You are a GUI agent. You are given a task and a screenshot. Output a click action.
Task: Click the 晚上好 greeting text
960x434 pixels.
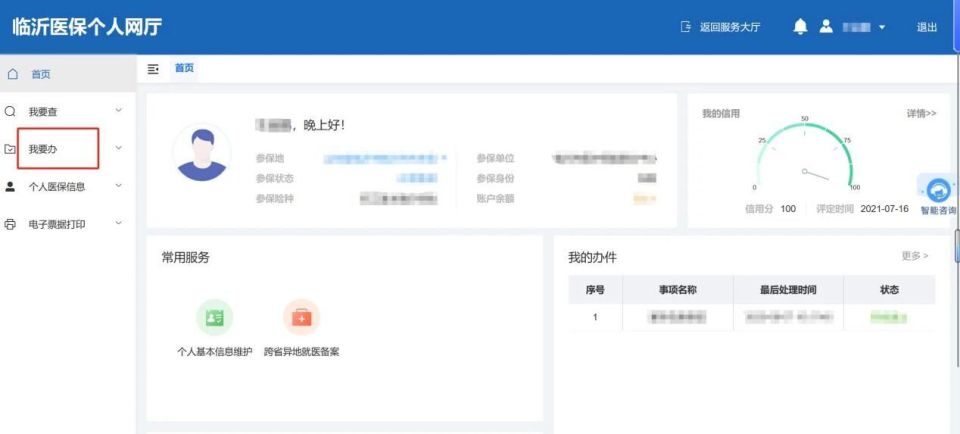pyautogui.click(x=324, y=125)
